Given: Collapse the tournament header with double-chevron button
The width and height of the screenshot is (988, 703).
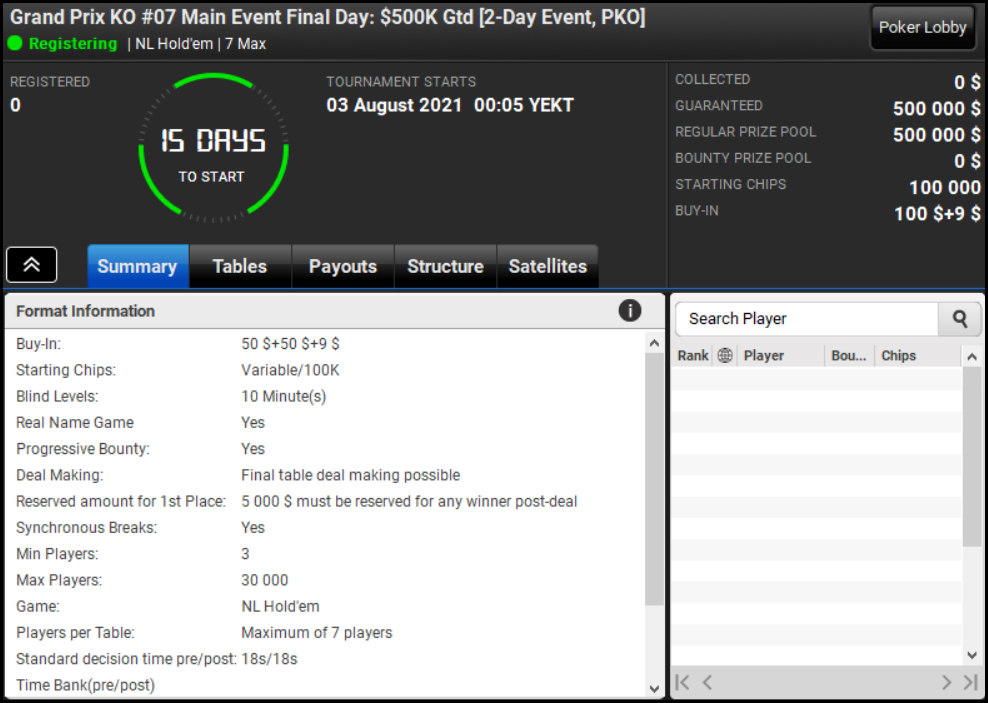Looking at the screenshot, I should [x=32, y=265].
